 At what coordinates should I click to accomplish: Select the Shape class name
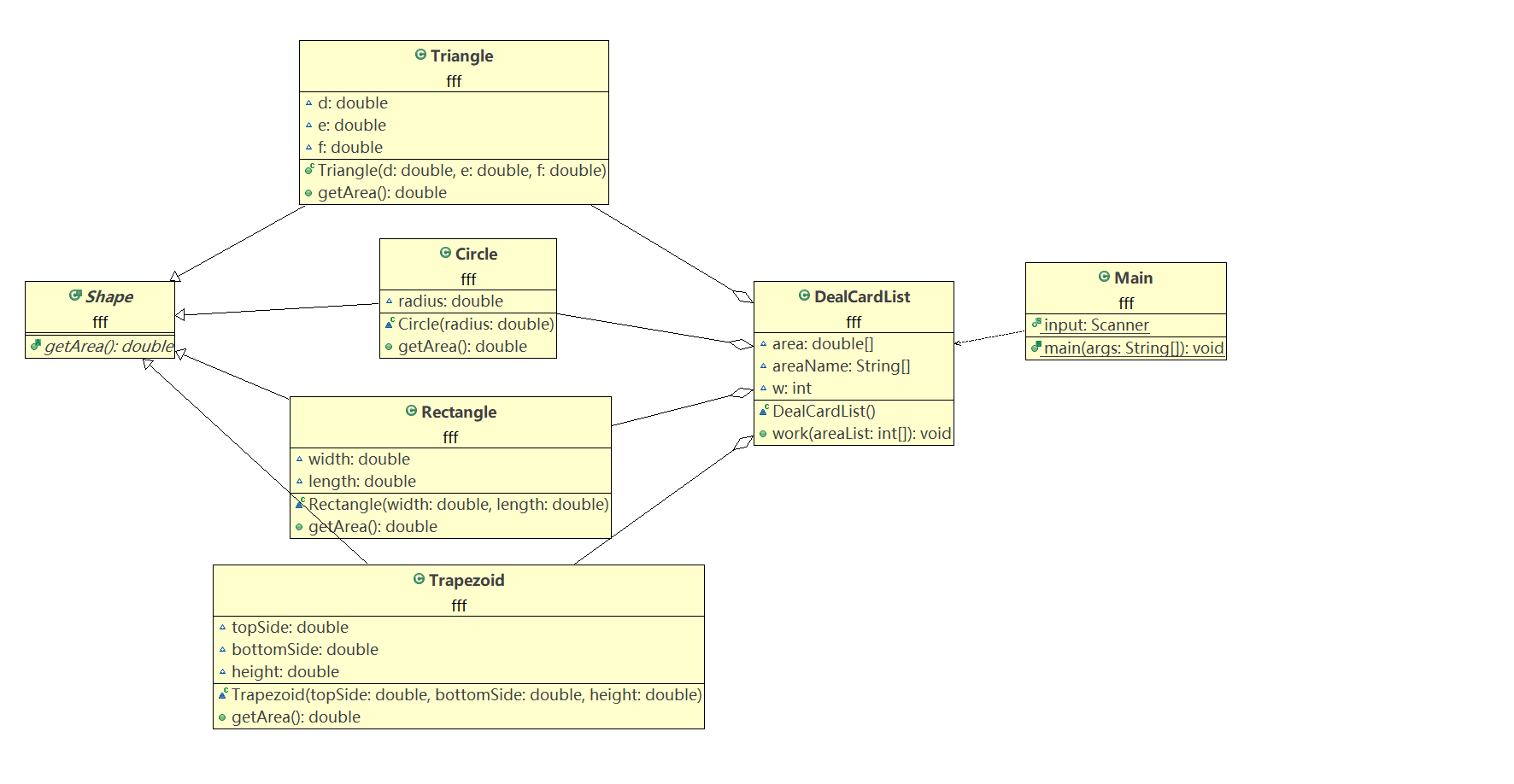(x=109, y=296)
